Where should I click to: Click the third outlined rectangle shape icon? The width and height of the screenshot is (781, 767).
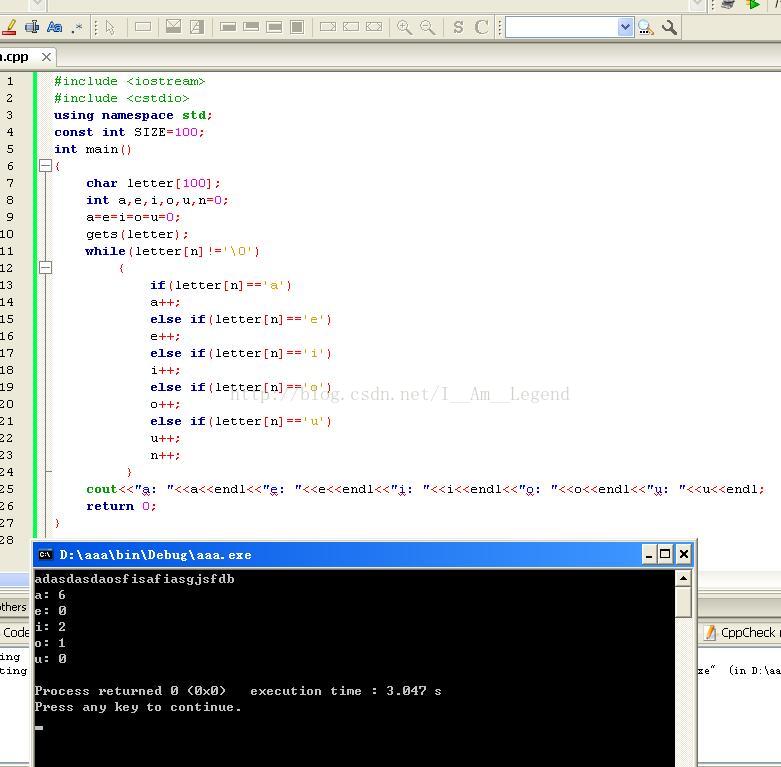[x=374, y=26]
